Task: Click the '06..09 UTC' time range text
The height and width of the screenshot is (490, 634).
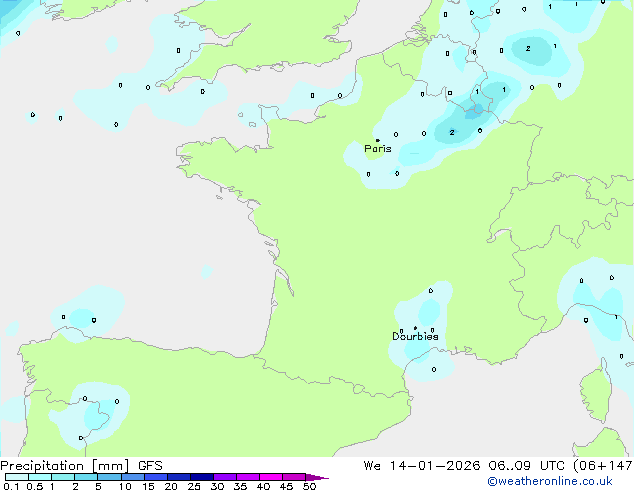Action: pos(528,466)
